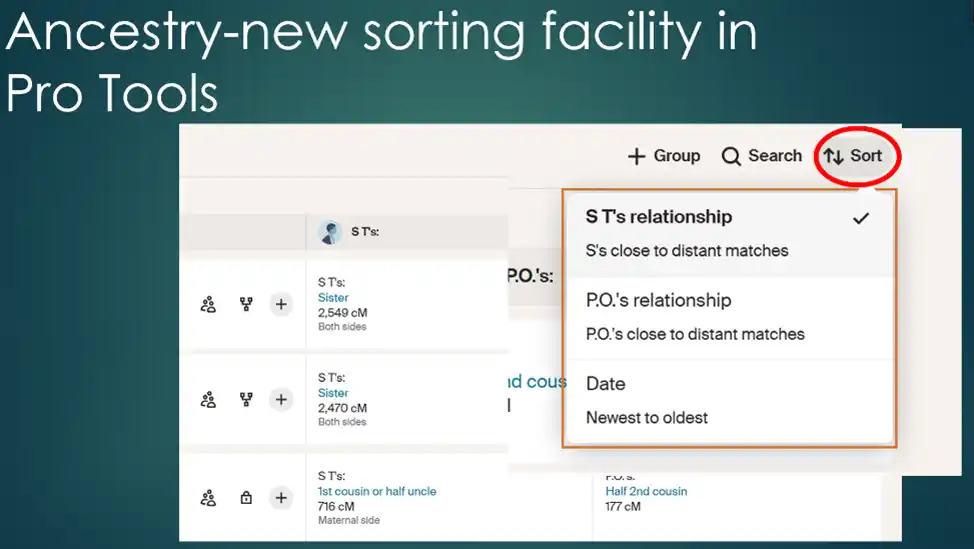Viewport: 974px width, 549px height.
Task: Click the checkmark beside S T's relationship
Action: 861,218
